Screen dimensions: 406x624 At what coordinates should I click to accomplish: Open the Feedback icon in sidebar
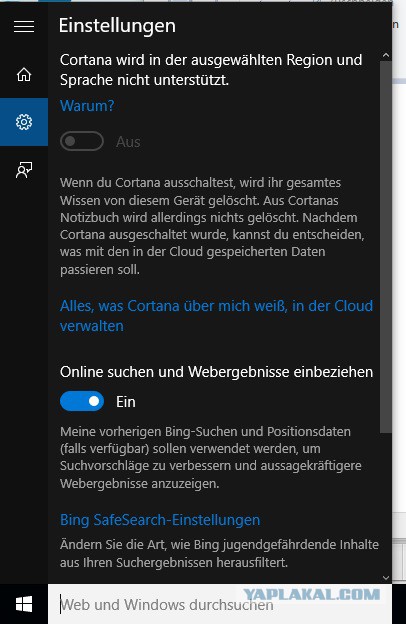[x=24, y=170]
